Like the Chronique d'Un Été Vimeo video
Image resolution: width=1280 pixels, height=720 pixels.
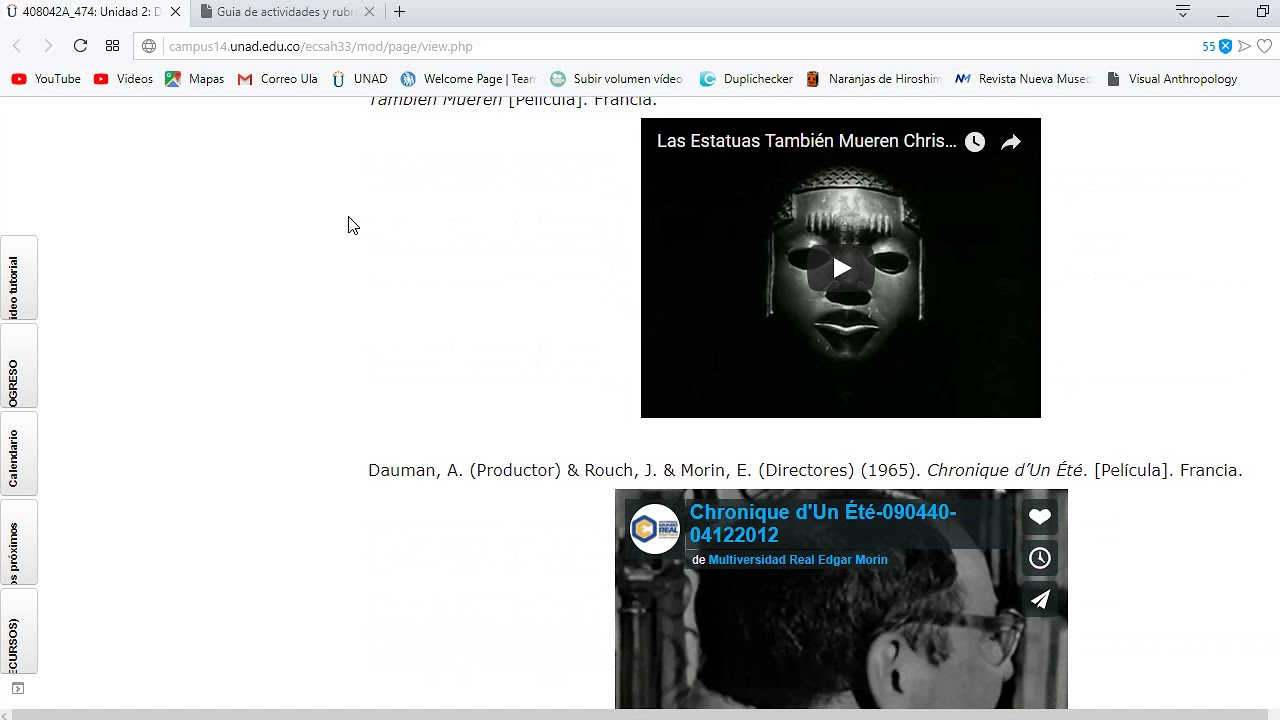click(1040, 517)
